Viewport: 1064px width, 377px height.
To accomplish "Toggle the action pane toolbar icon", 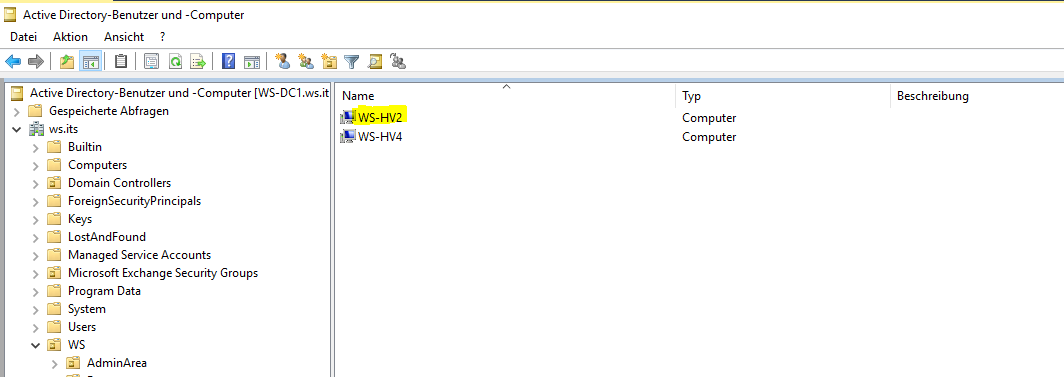I will coord(252,62).
